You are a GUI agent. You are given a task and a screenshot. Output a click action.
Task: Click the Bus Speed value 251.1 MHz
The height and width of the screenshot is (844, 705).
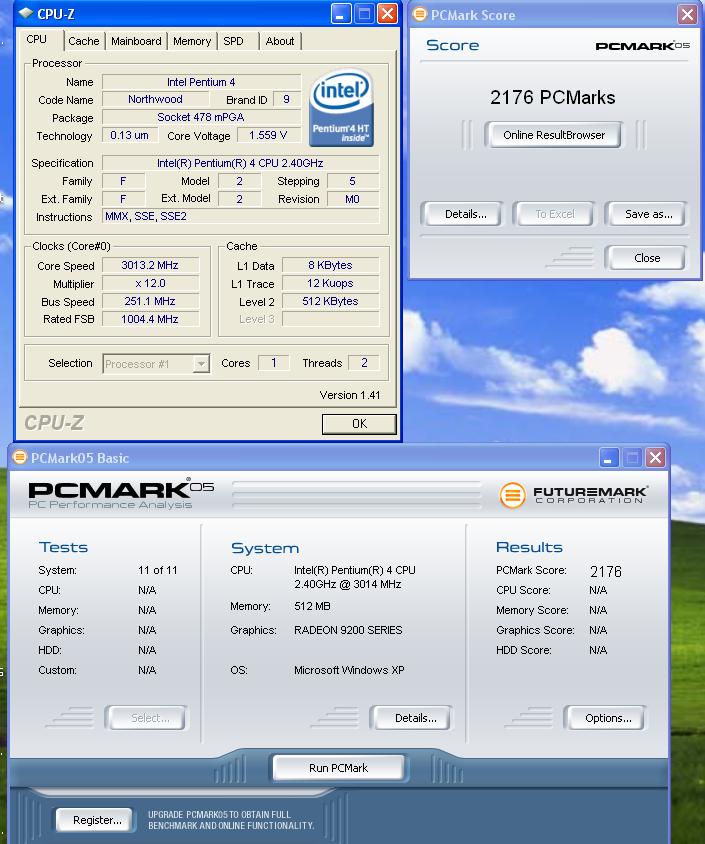point(150,301)
